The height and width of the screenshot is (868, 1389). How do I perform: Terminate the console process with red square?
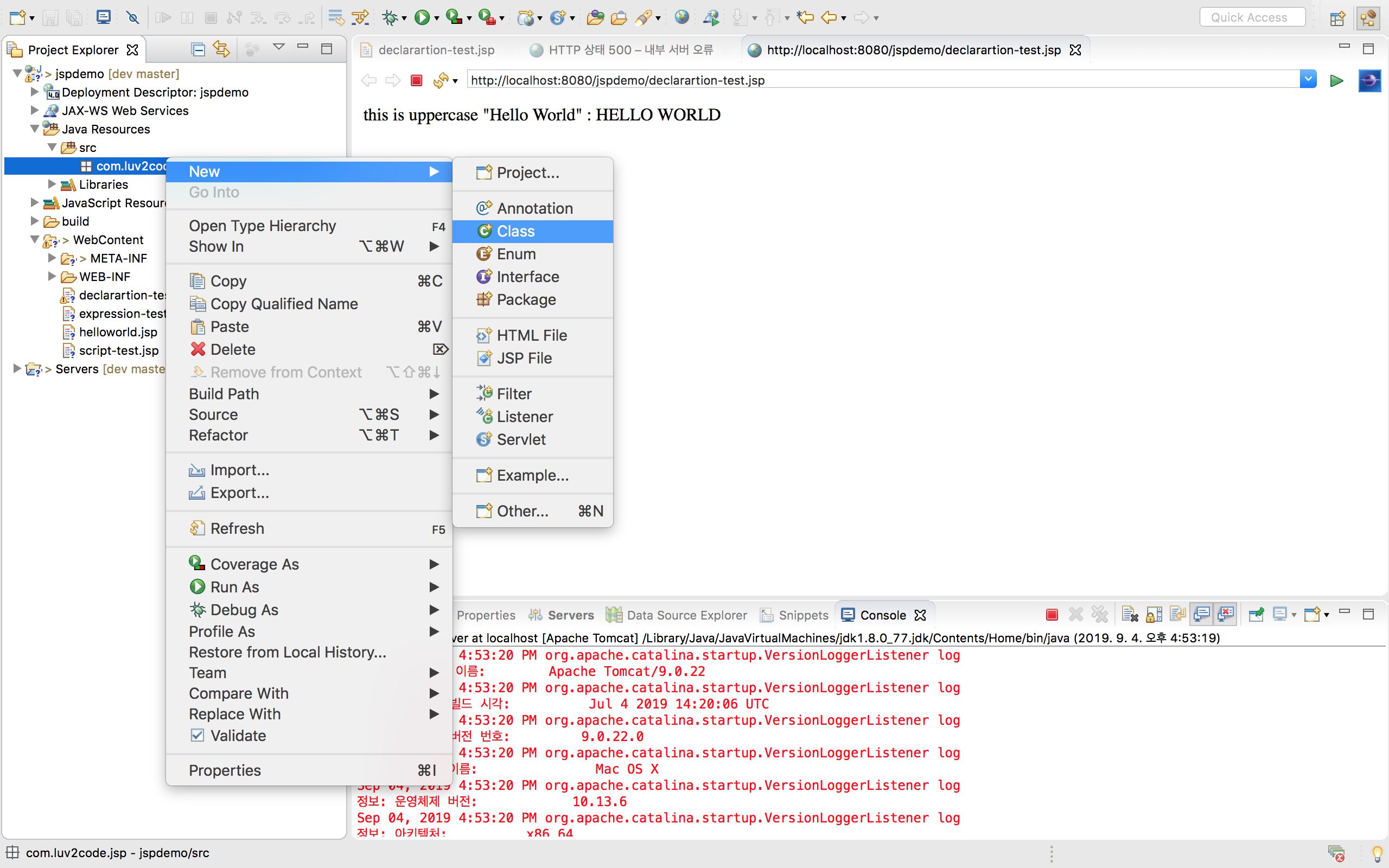click(x=1052, y=615)
